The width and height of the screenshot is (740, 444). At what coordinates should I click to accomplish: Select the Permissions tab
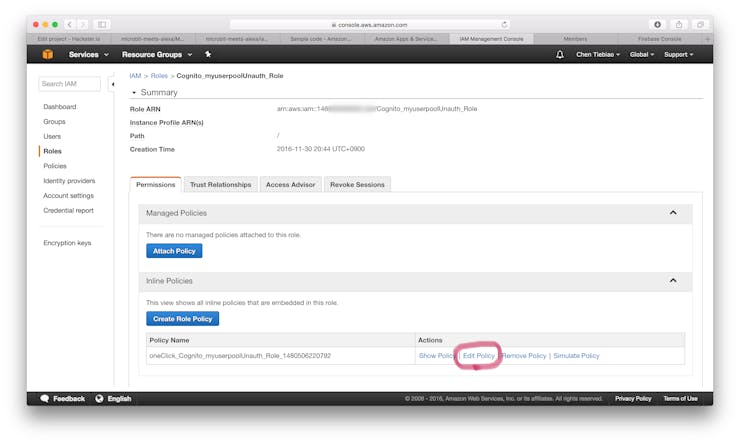coord(155,184)
